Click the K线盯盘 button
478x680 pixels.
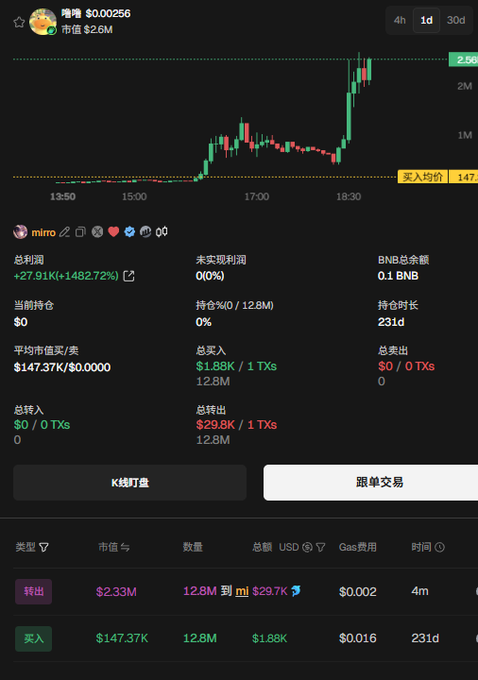click(130, 483)
